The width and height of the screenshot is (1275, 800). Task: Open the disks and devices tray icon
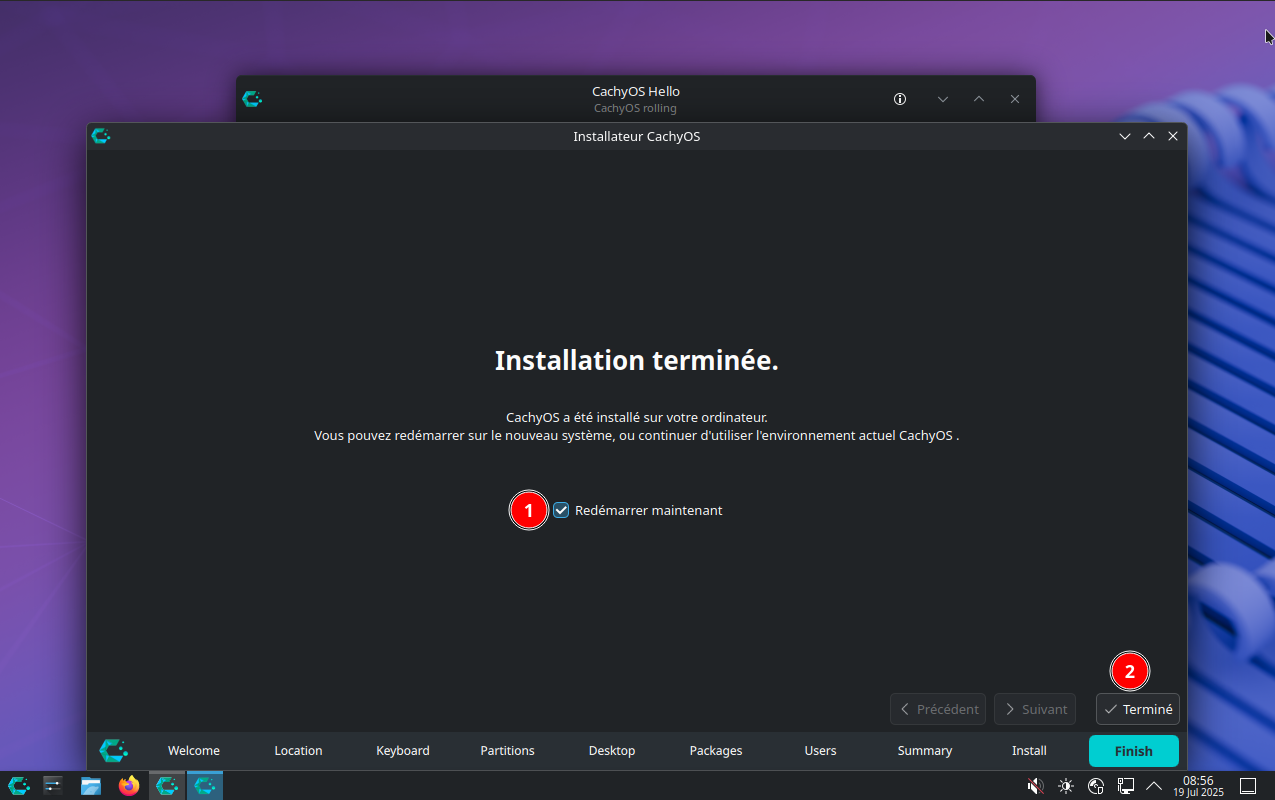point(1096,786)
